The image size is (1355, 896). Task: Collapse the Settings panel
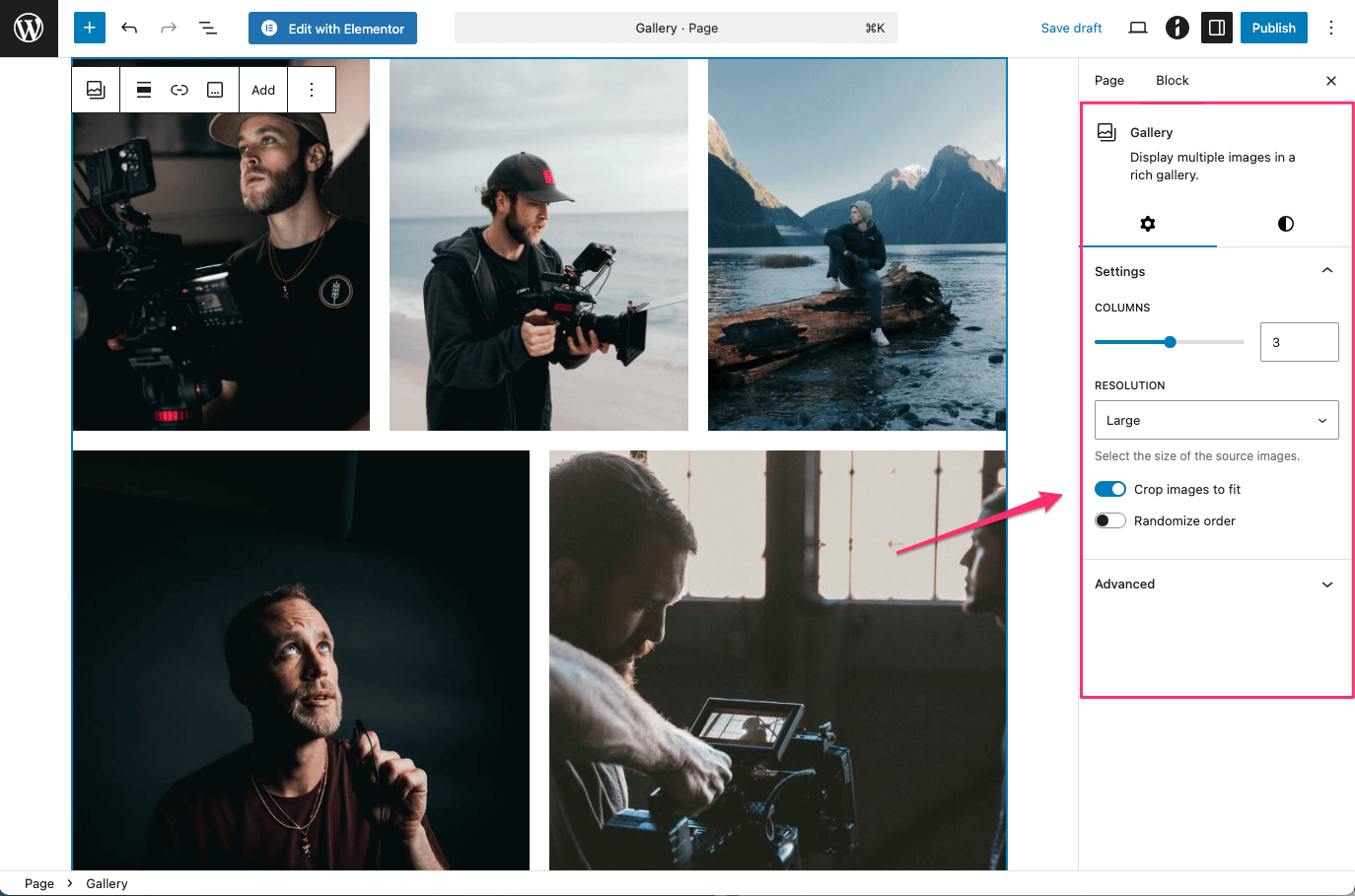click(x=1326, y=271)
